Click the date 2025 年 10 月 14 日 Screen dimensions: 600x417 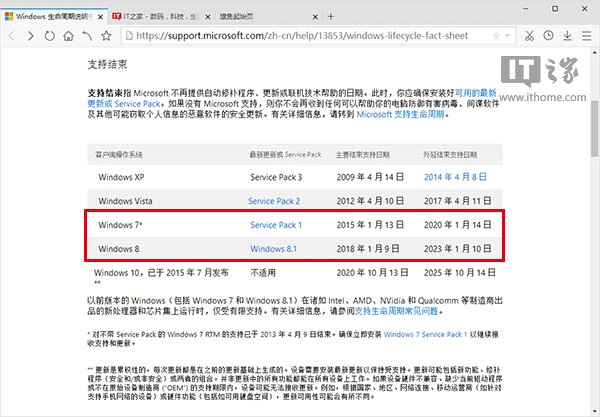click(460, 273)
